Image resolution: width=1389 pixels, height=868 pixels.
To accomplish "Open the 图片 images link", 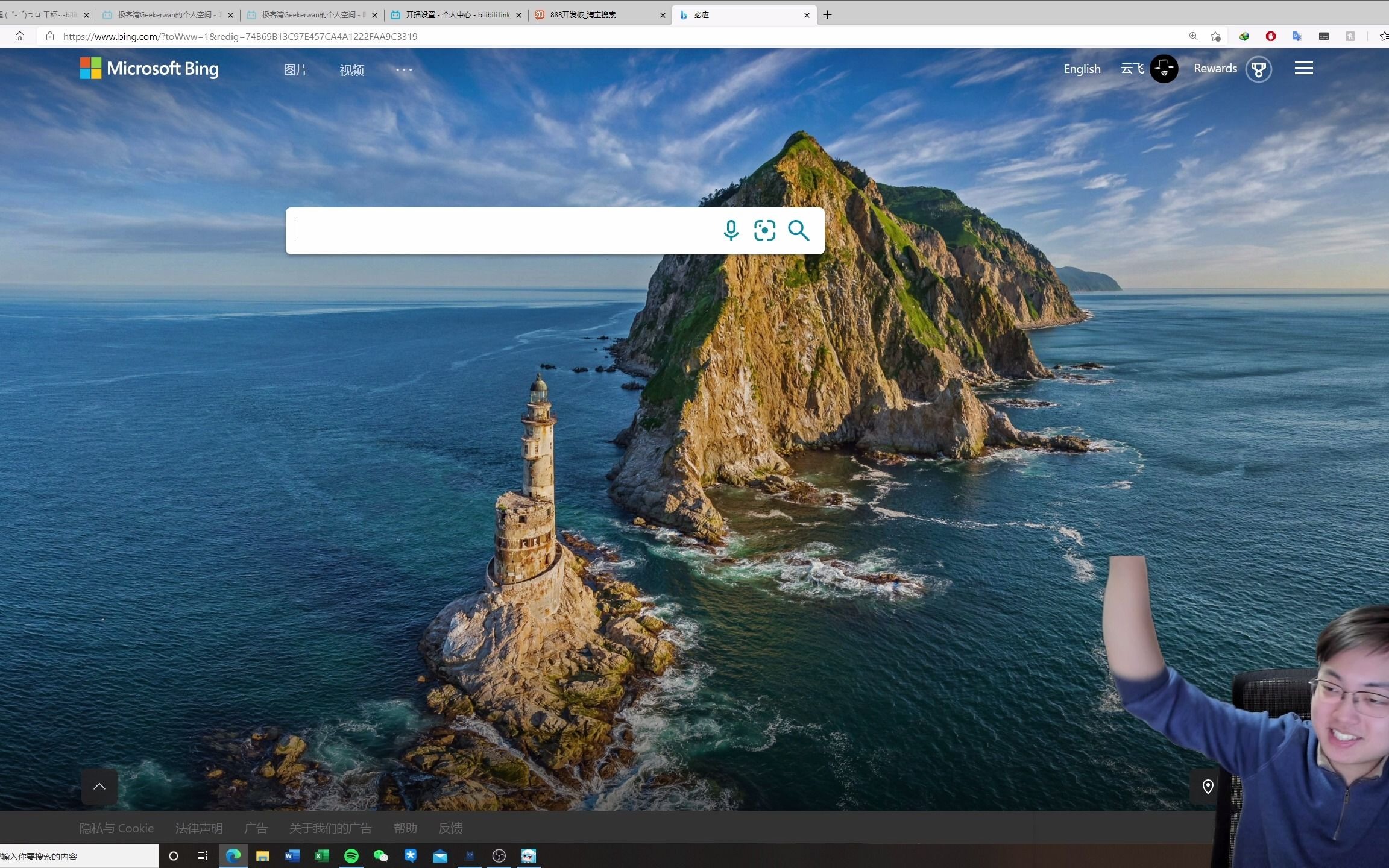I will (295, 70).
